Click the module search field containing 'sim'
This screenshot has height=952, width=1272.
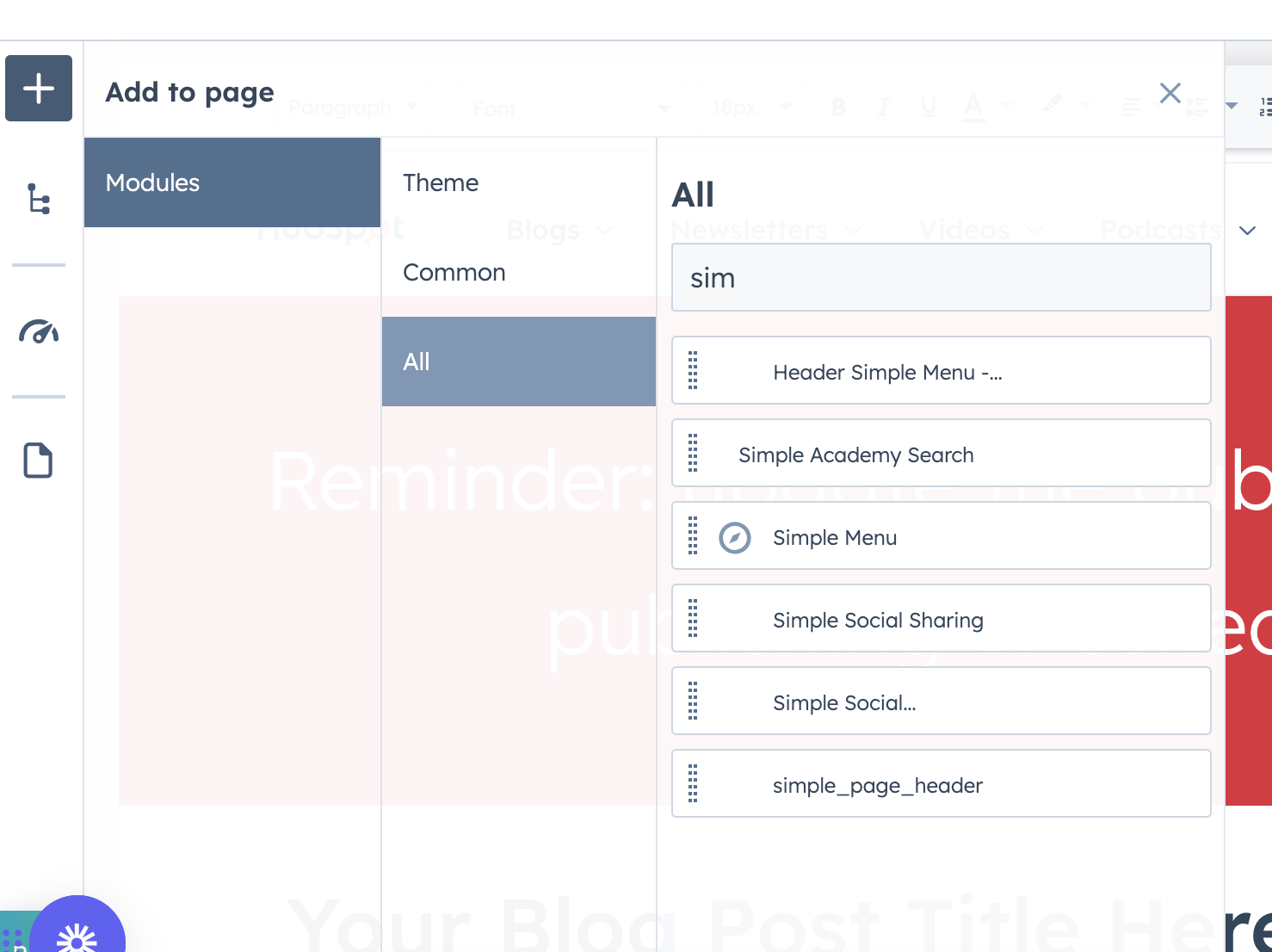pyautogui.click(x=941, y=278)
